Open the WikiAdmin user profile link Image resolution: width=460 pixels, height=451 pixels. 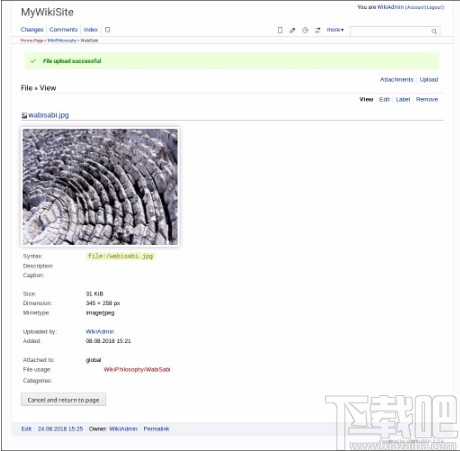coord(390,7)
